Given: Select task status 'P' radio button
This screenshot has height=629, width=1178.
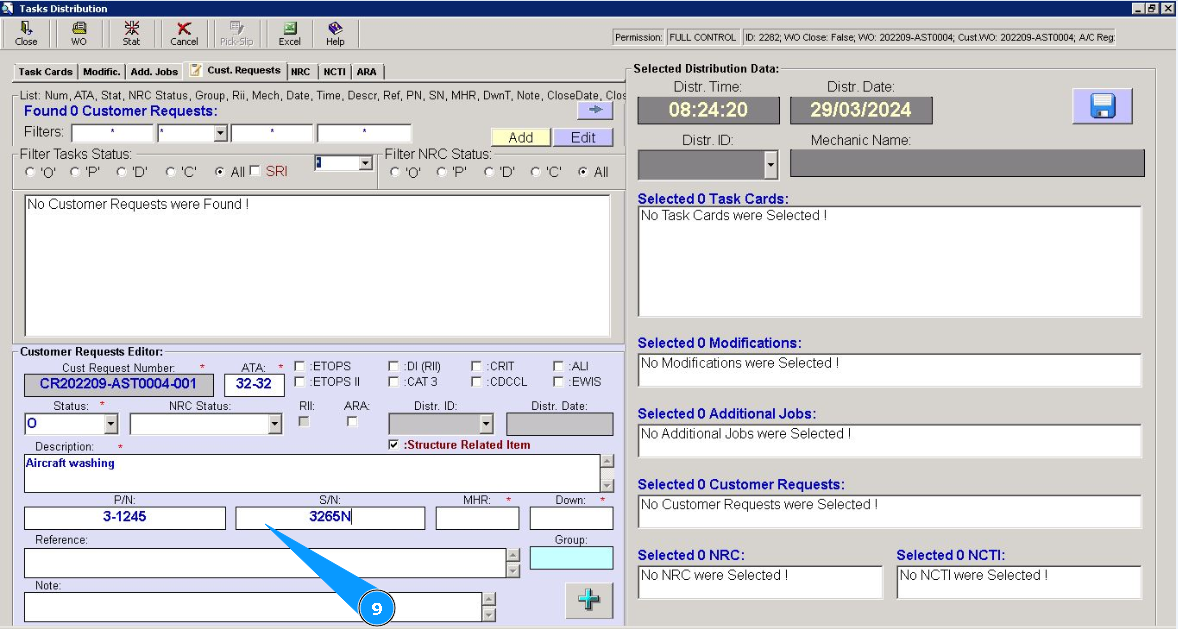Looking at the screenshot, I should 75,172.
